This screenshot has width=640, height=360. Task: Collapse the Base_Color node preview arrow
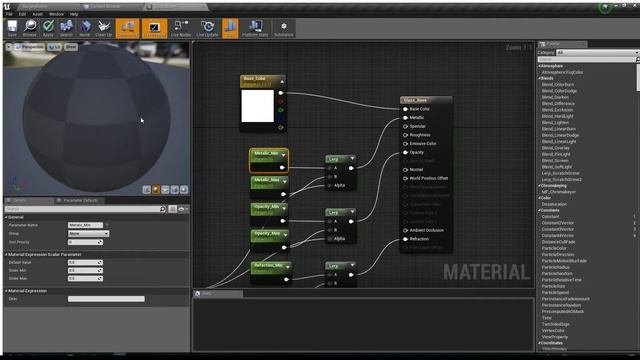click(282, 82)
